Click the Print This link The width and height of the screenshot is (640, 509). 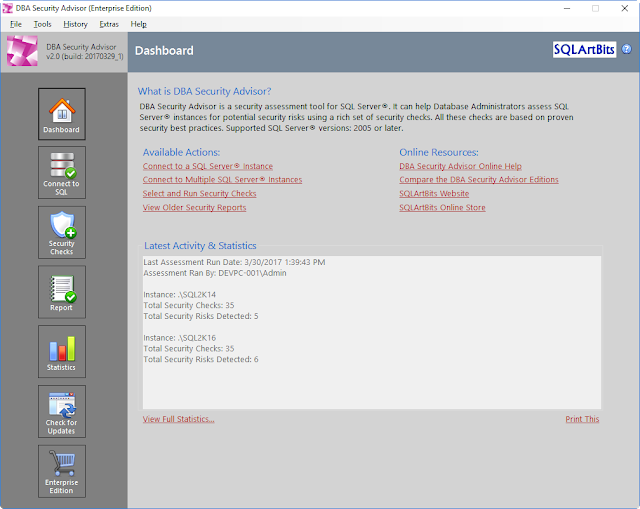[582, 419]
